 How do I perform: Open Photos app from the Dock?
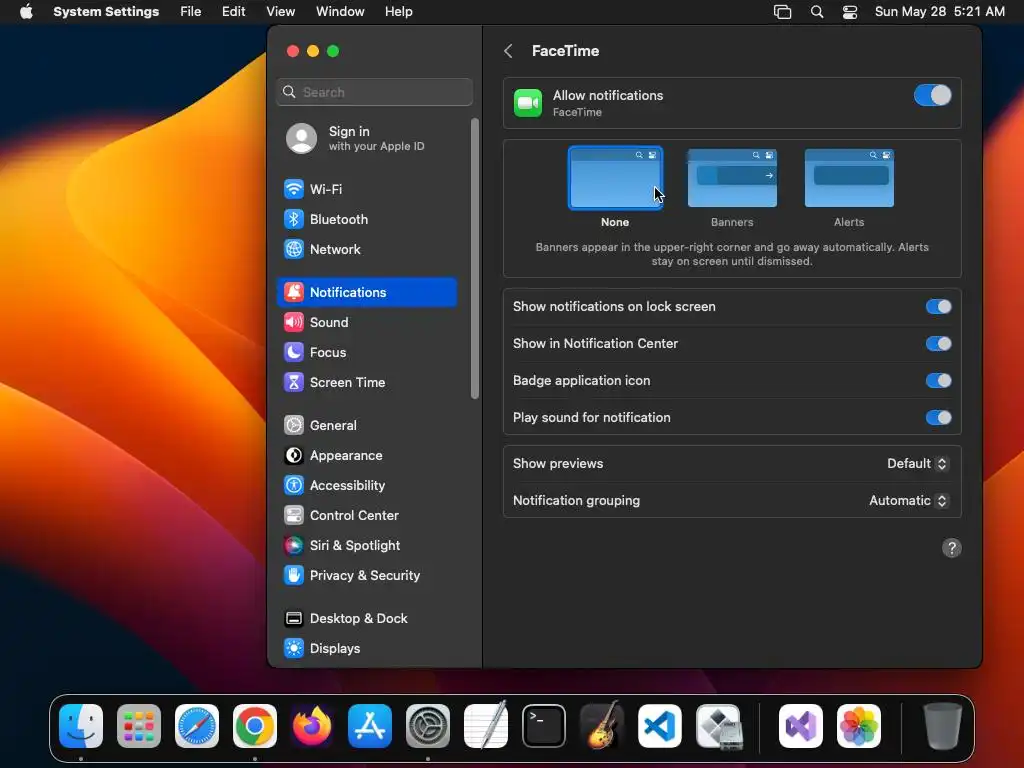(x=859, y=726)
